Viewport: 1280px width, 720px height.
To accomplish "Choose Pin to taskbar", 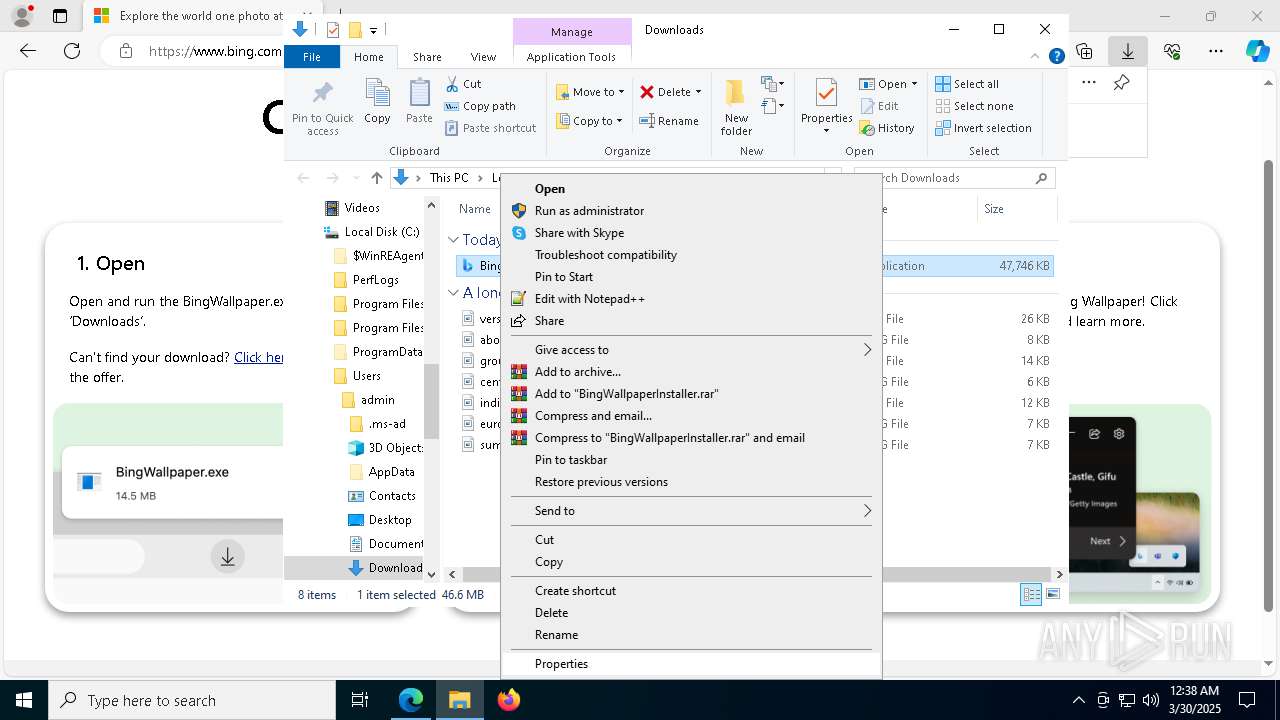I will point(691,460).
